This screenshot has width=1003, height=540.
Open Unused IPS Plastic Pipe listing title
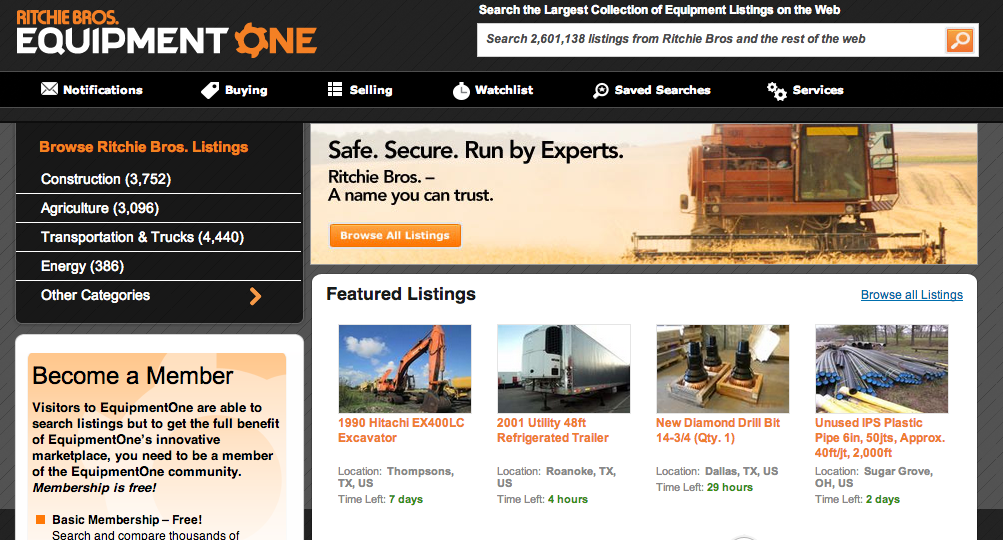tap(880, 438)
